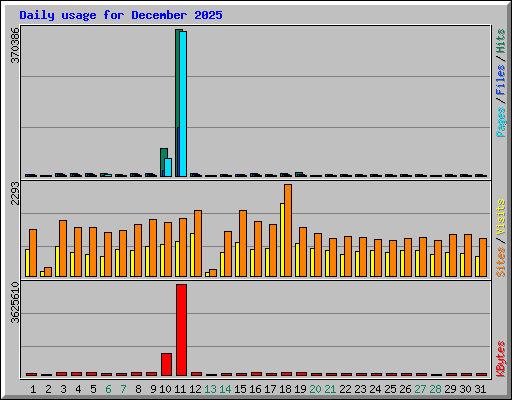Click day label 11 on the x-axis
The width and height of the screenshot is (512, 400).
pos(180,389)
